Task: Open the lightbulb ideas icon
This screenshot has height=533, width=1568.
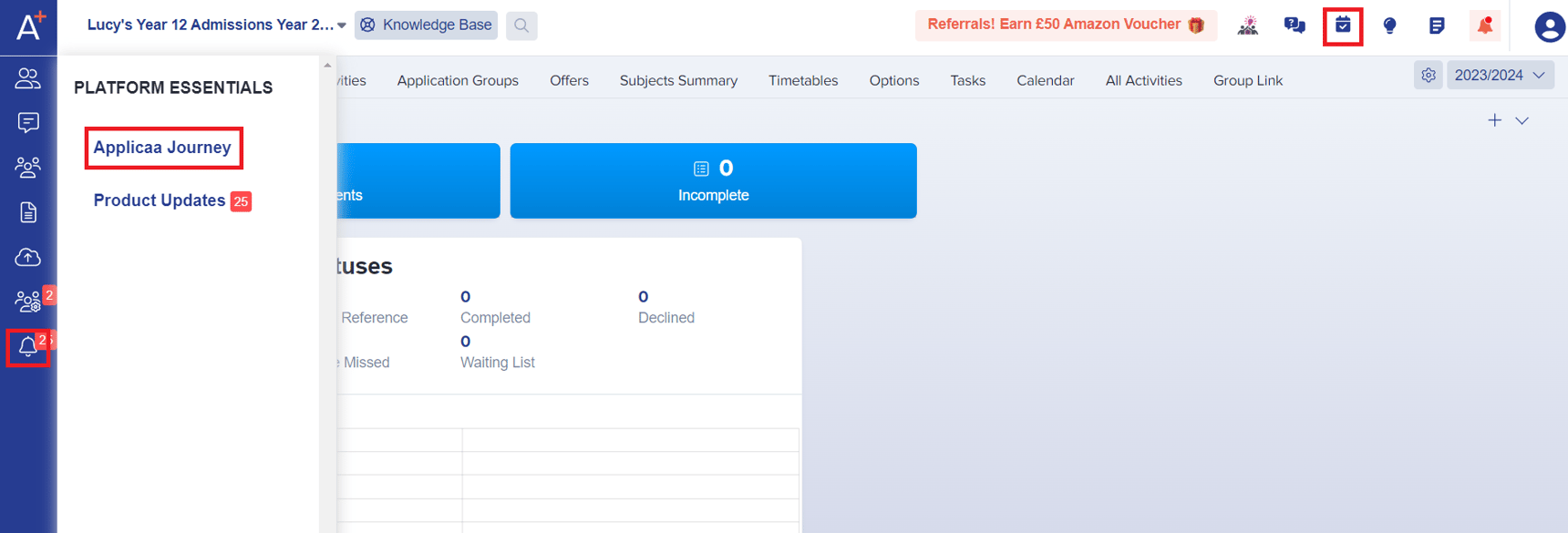Action: point(1389,26)
